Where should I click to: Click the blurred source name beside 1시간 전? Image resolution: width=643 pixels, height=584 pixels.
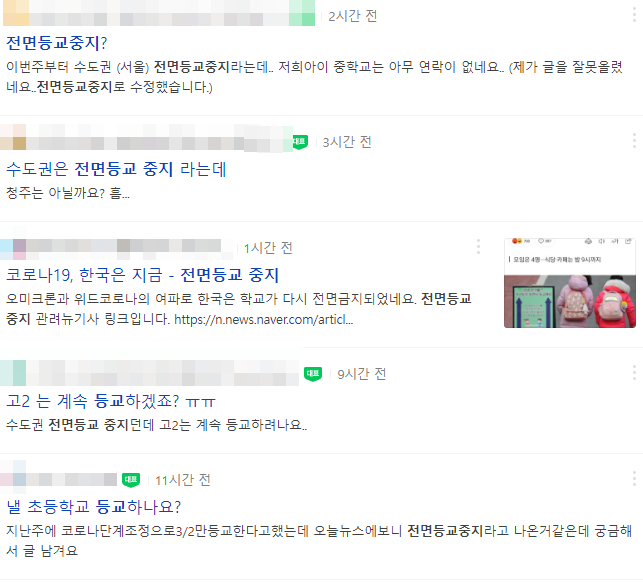[x=116, y=248]
